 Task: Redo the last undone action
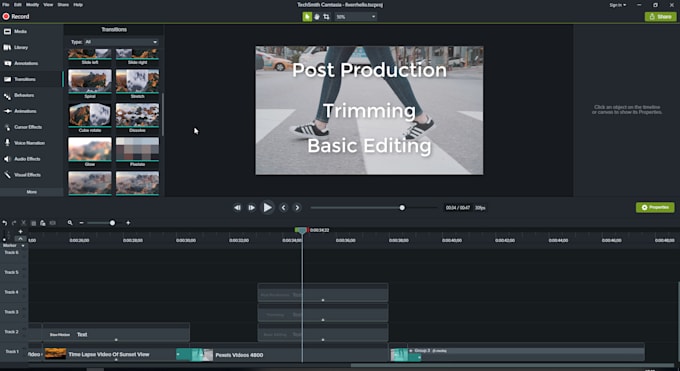pyautogui.click(x=14, y=223)
